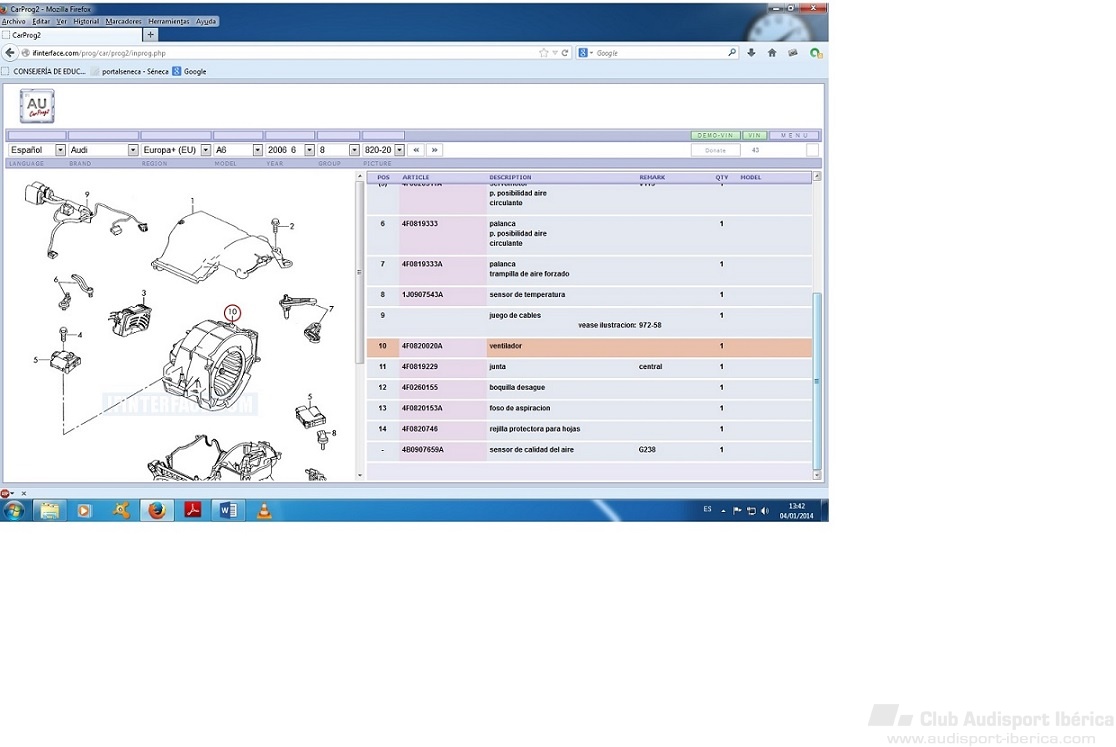1116x747 pixels.
Task: Click the DEMO-VIN button
Action: click(715, 135)
